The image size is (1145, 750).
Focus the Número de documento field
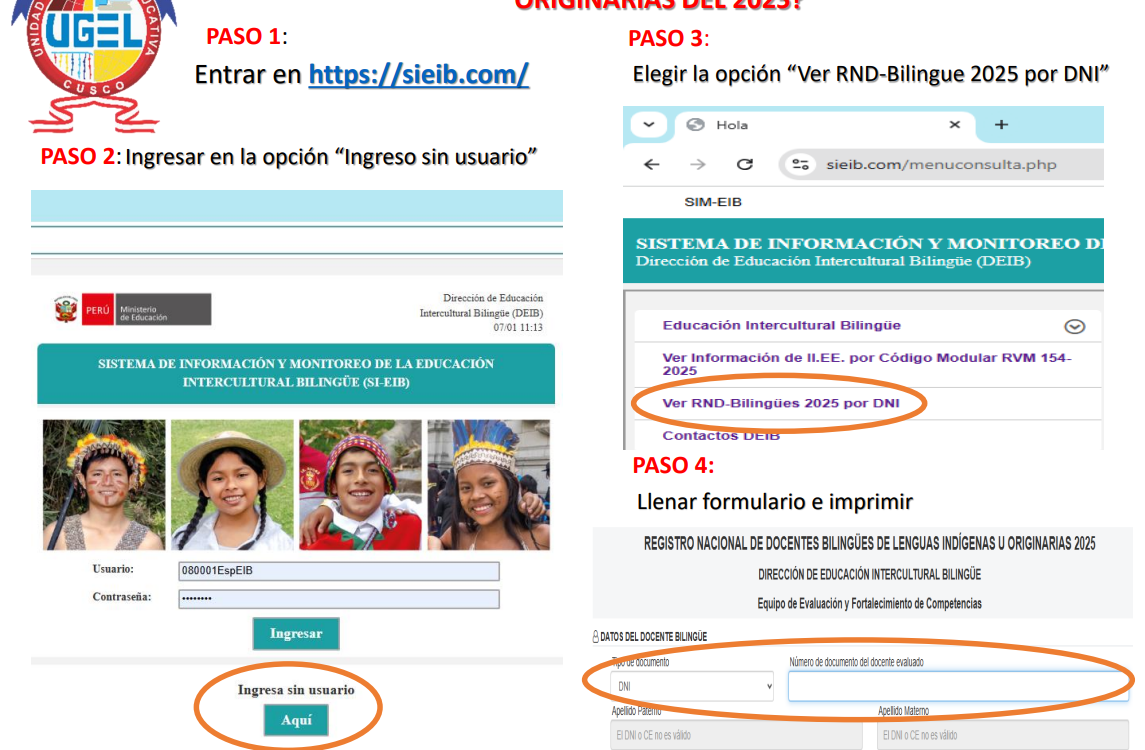957,686
